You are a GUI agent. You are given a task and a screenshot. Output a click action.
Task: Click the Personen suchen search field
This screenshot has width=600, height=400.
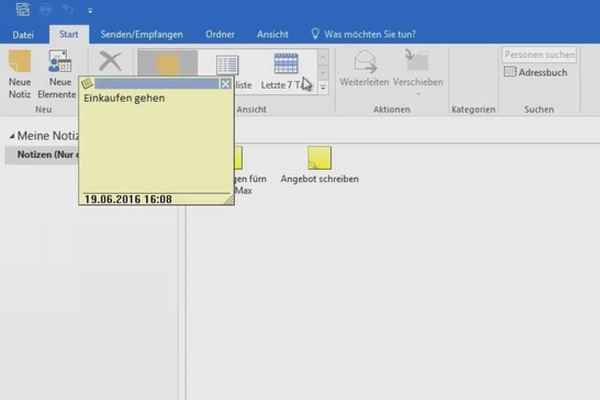tap(539, 55)
